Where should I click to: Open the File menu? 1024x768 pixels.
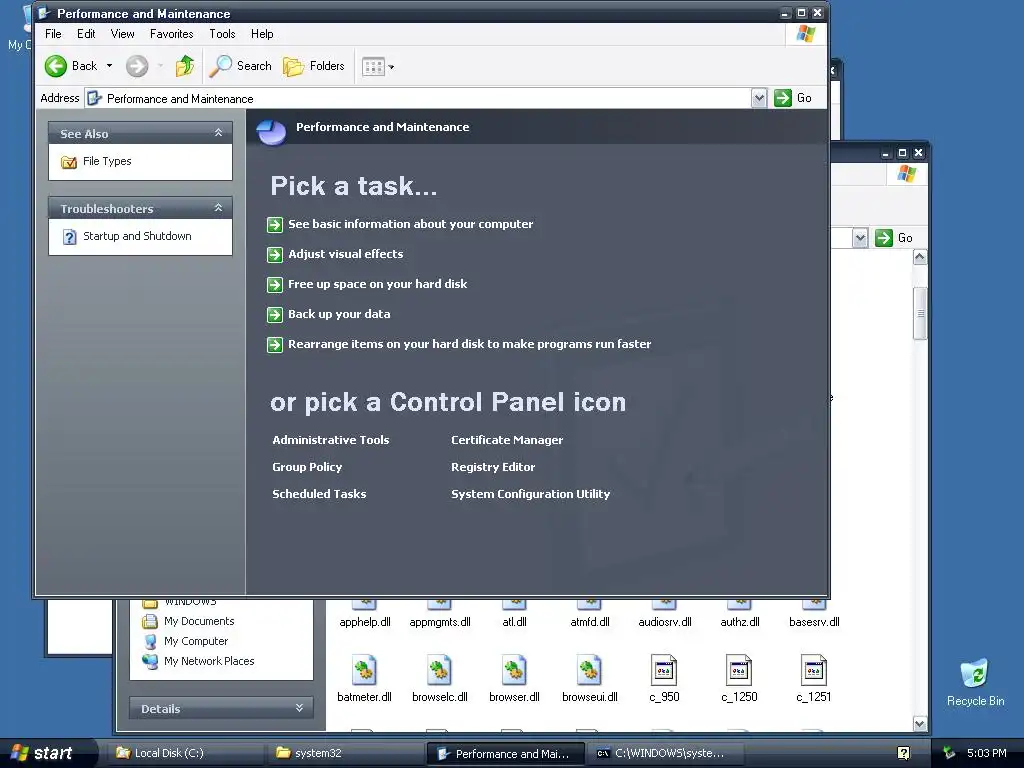[x=53, y=34]
